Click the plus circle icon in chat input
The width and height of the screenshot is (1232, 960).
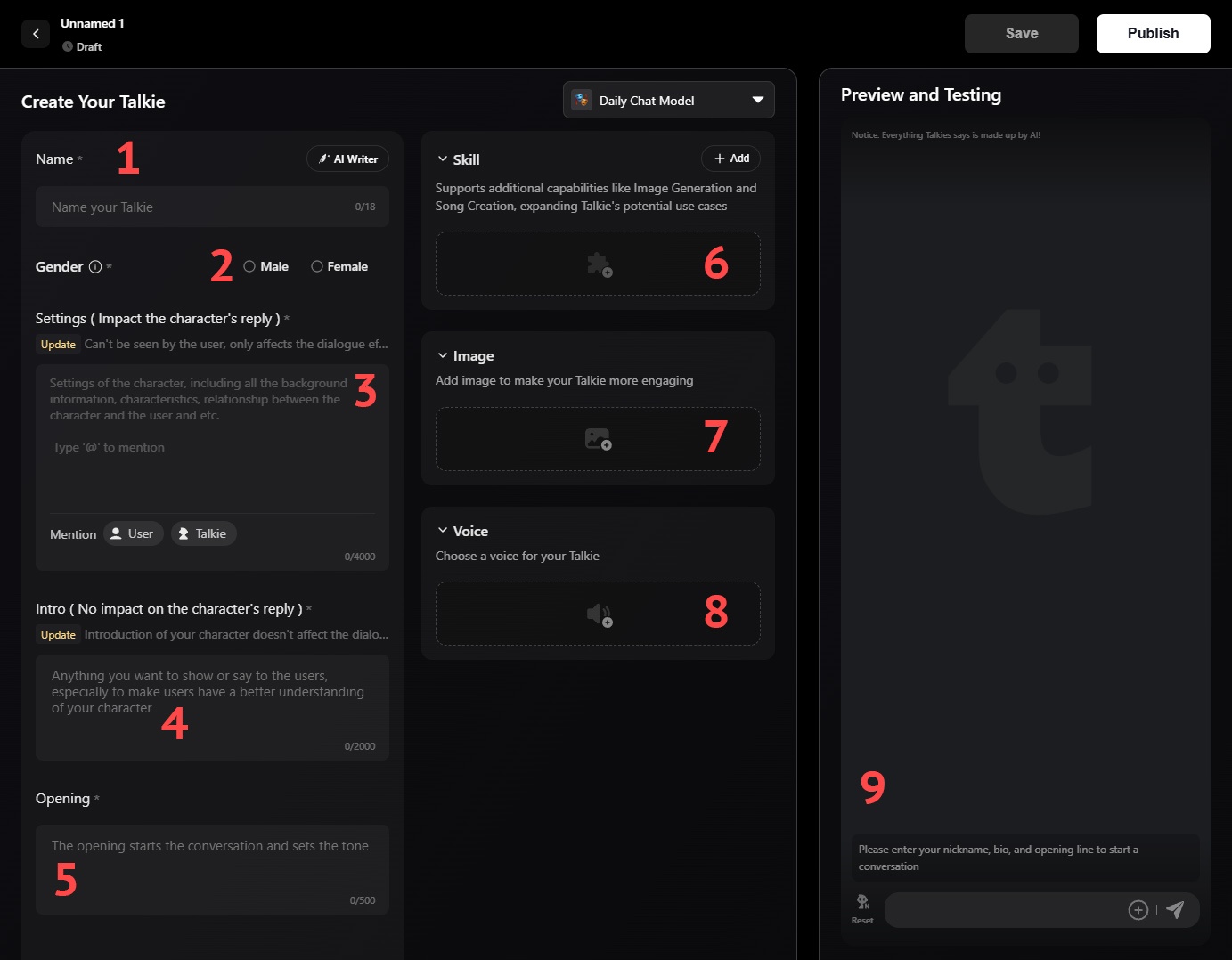tap(1138, 910)
